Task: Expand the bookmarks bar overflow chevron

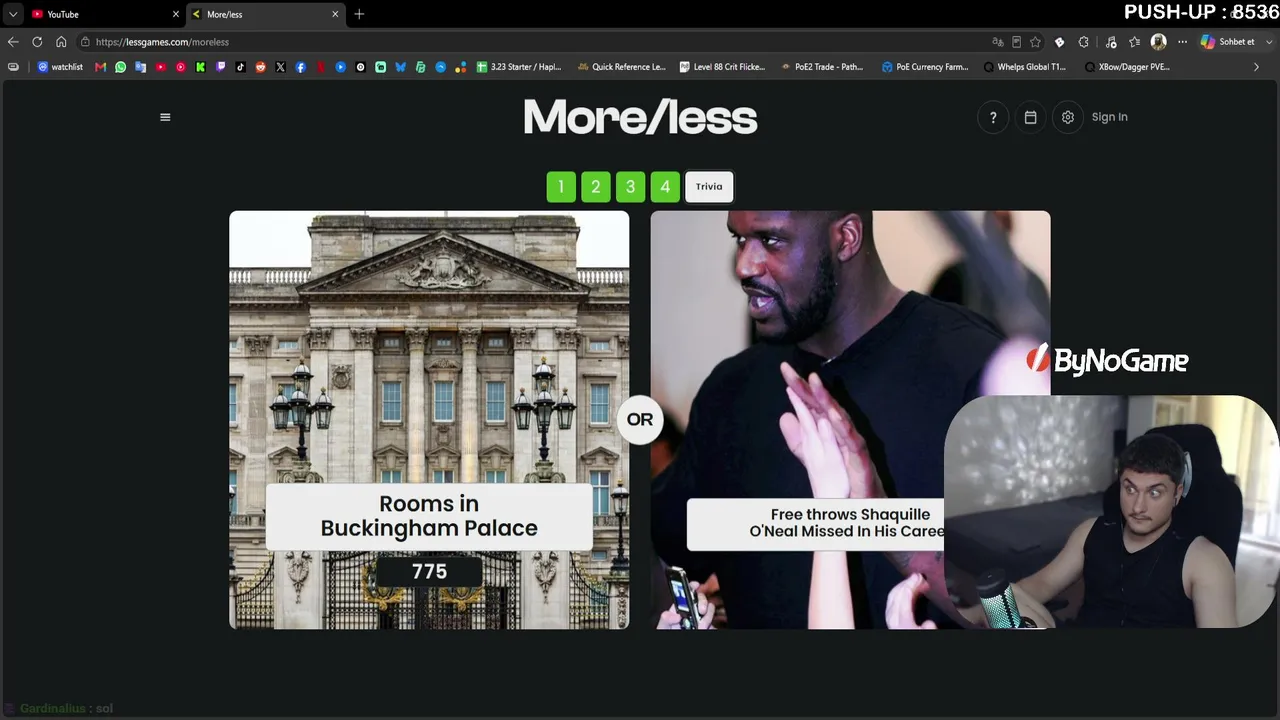Action: (x=1257, y=67)
